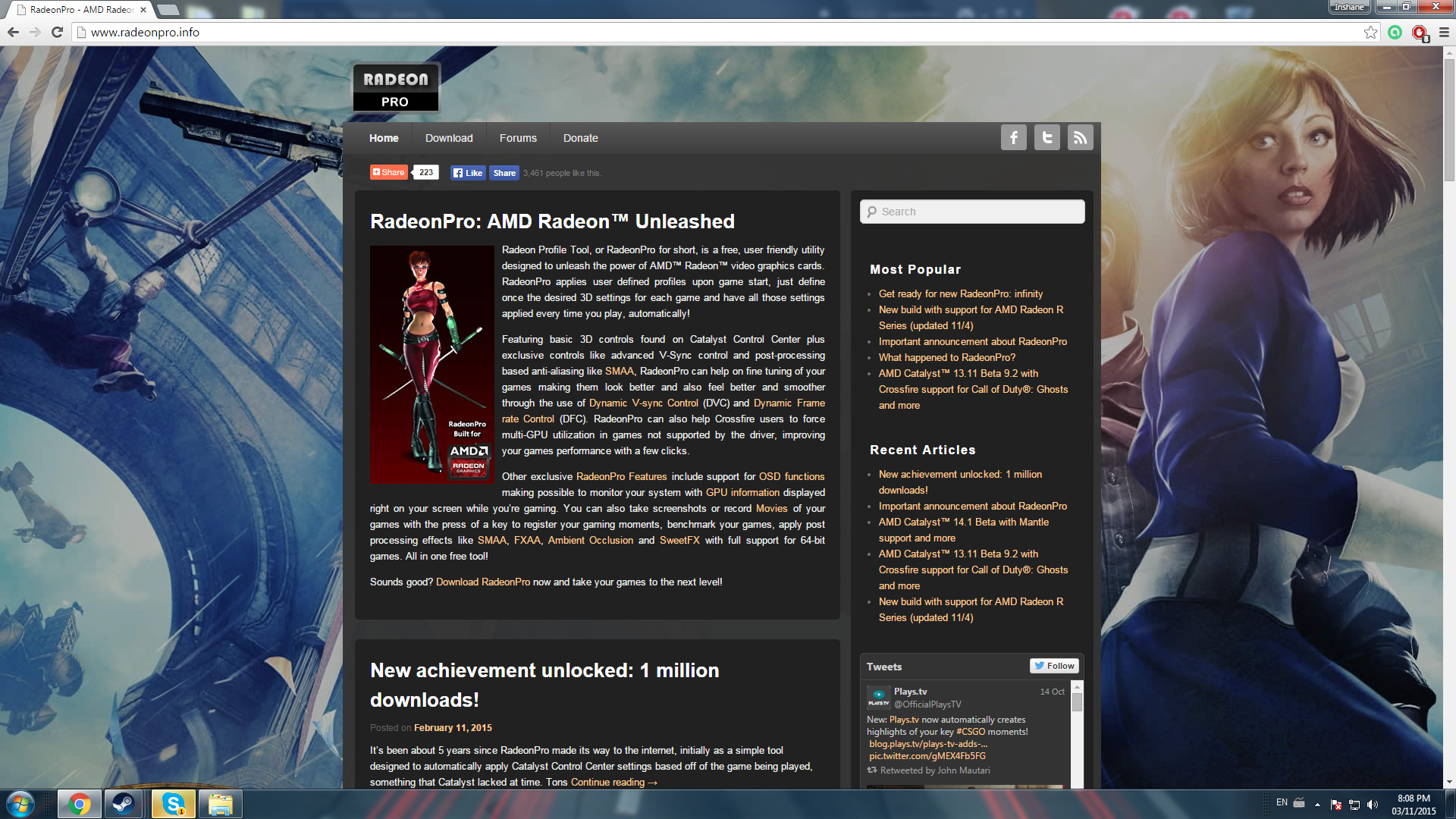Open the Chrome hamburger menu
1456x819 pixels.
point(1444,32)
